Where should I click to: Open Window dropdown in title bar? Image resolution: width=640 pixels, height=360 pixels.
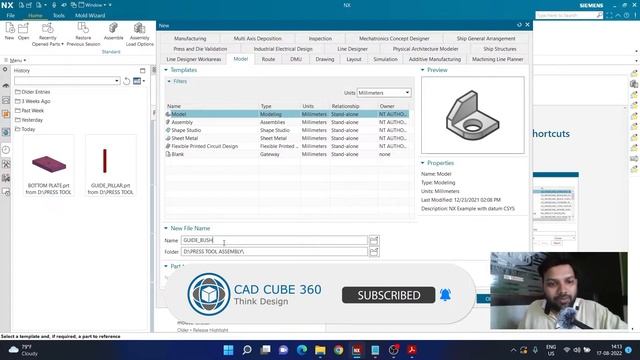click(x=93, y=5)
